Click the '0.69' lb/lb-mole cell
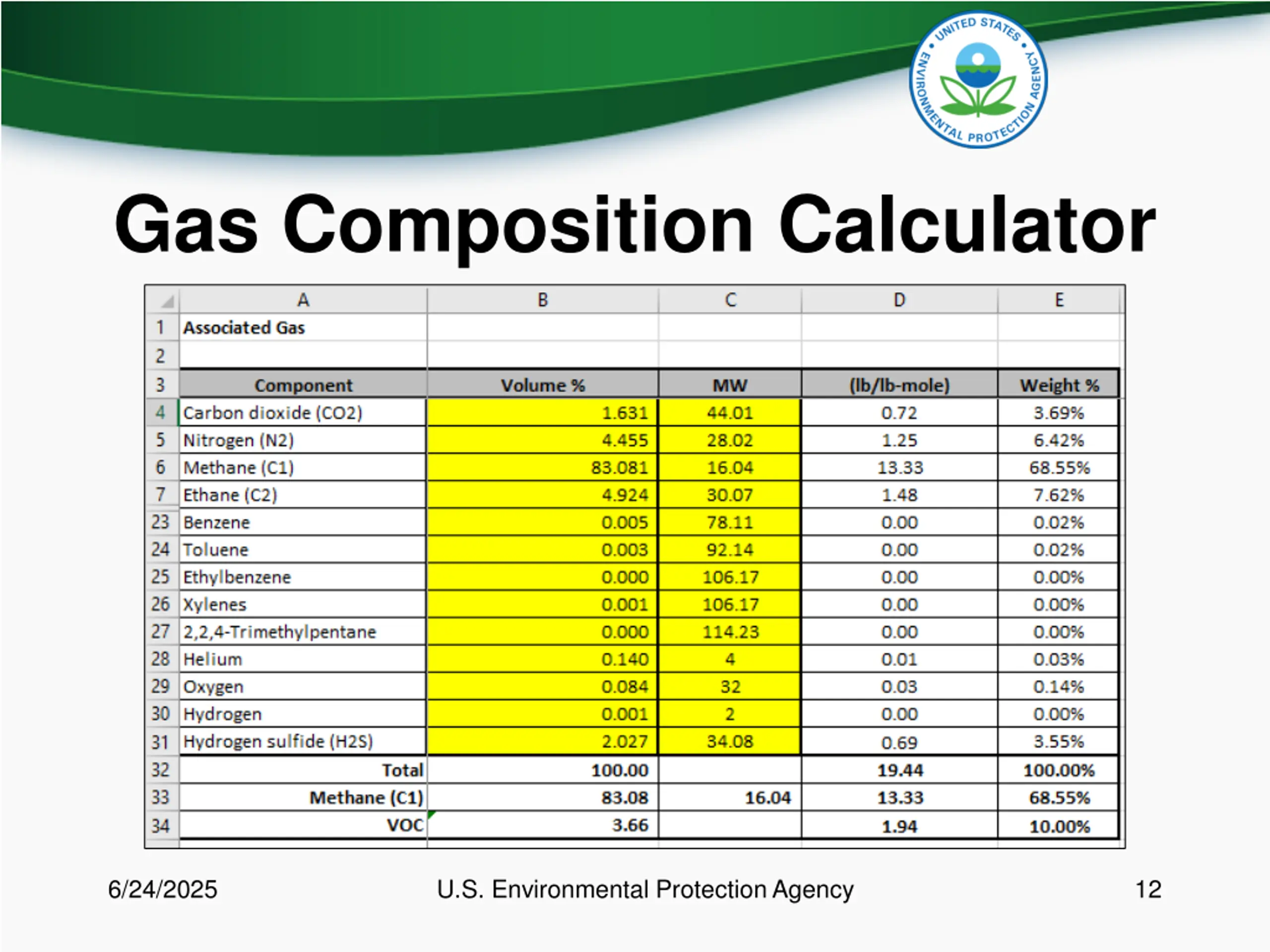This screenshot has height=952, width=1270. tap(899, 741)
